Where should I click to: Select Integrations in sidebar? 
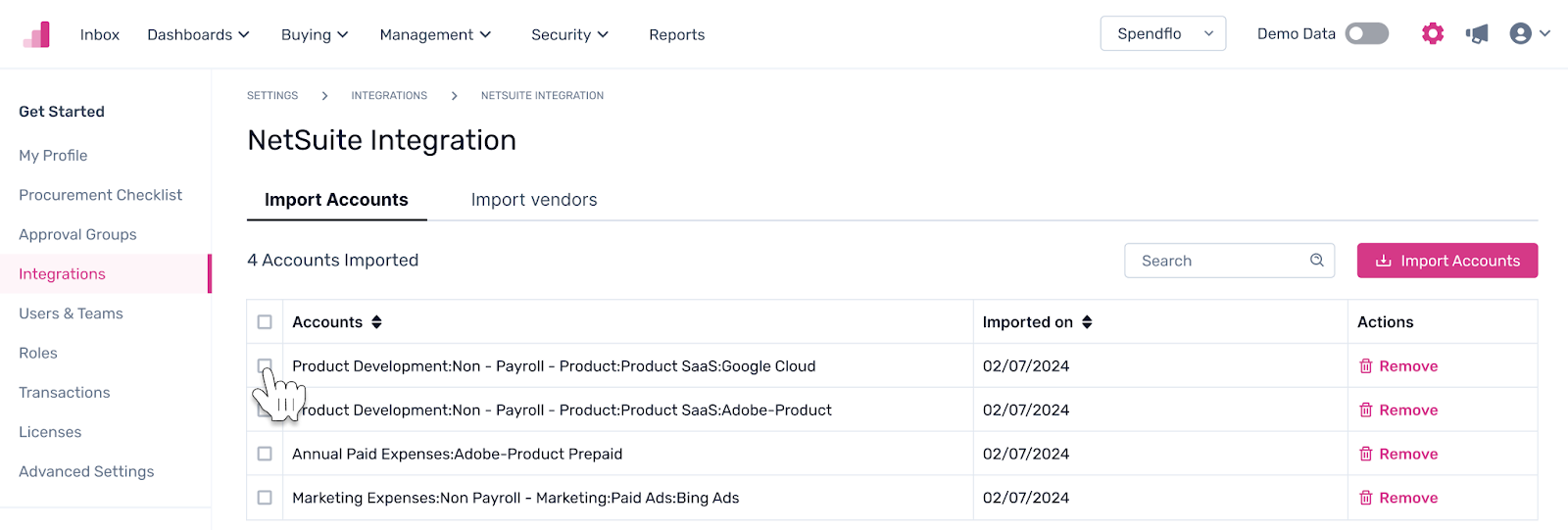point(105,274)
